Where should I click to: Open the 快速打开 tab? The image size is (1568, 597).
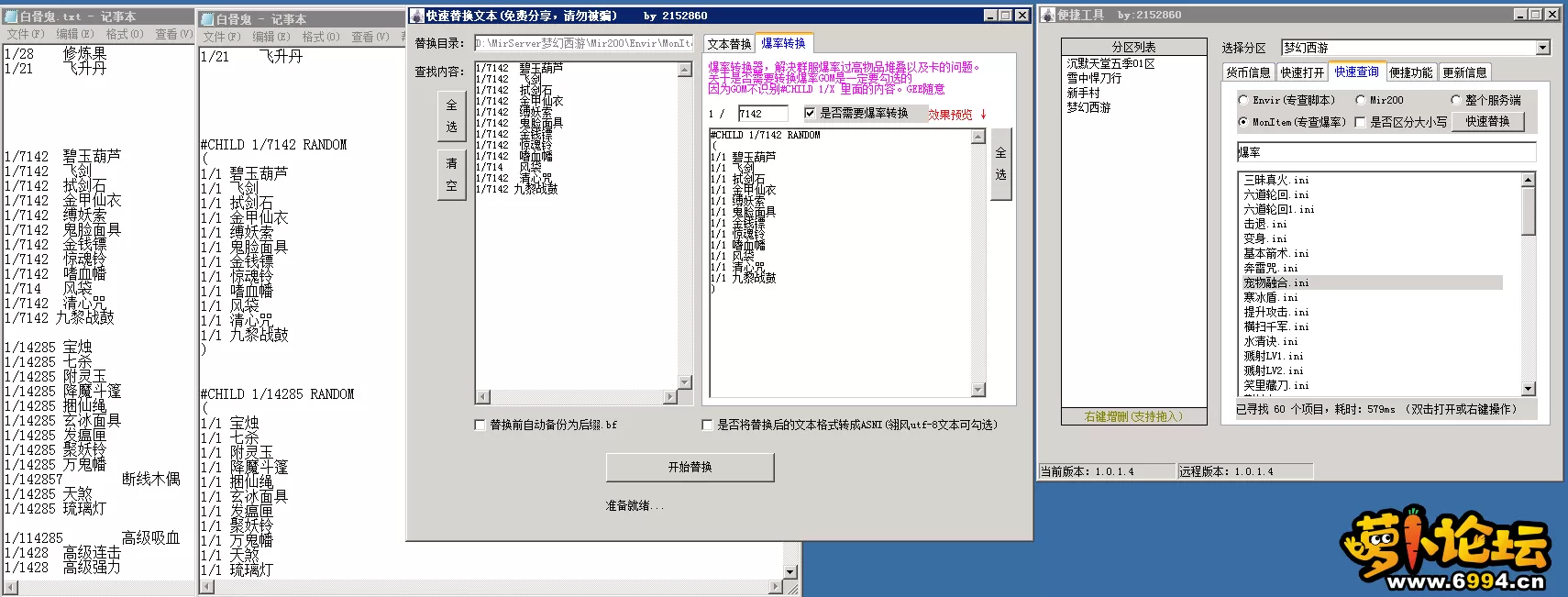coord(1302,72)
